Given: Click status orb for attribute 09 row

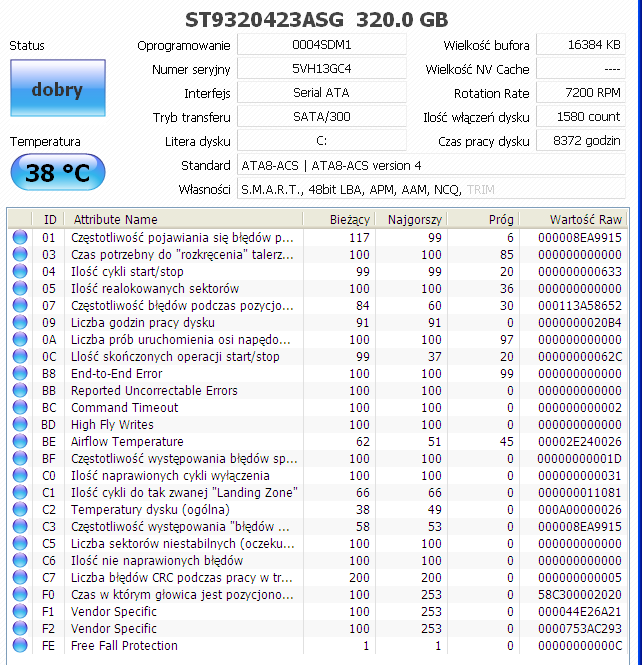Looking at the screenshot, I should [x=20, y=322].
